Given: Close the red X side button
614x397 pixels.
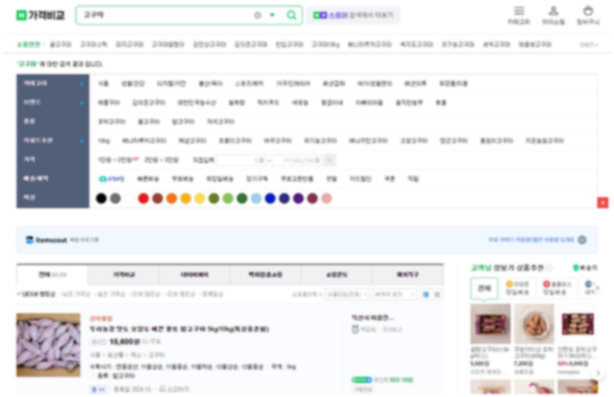Looking at the screenshot, I should (603, 203).
